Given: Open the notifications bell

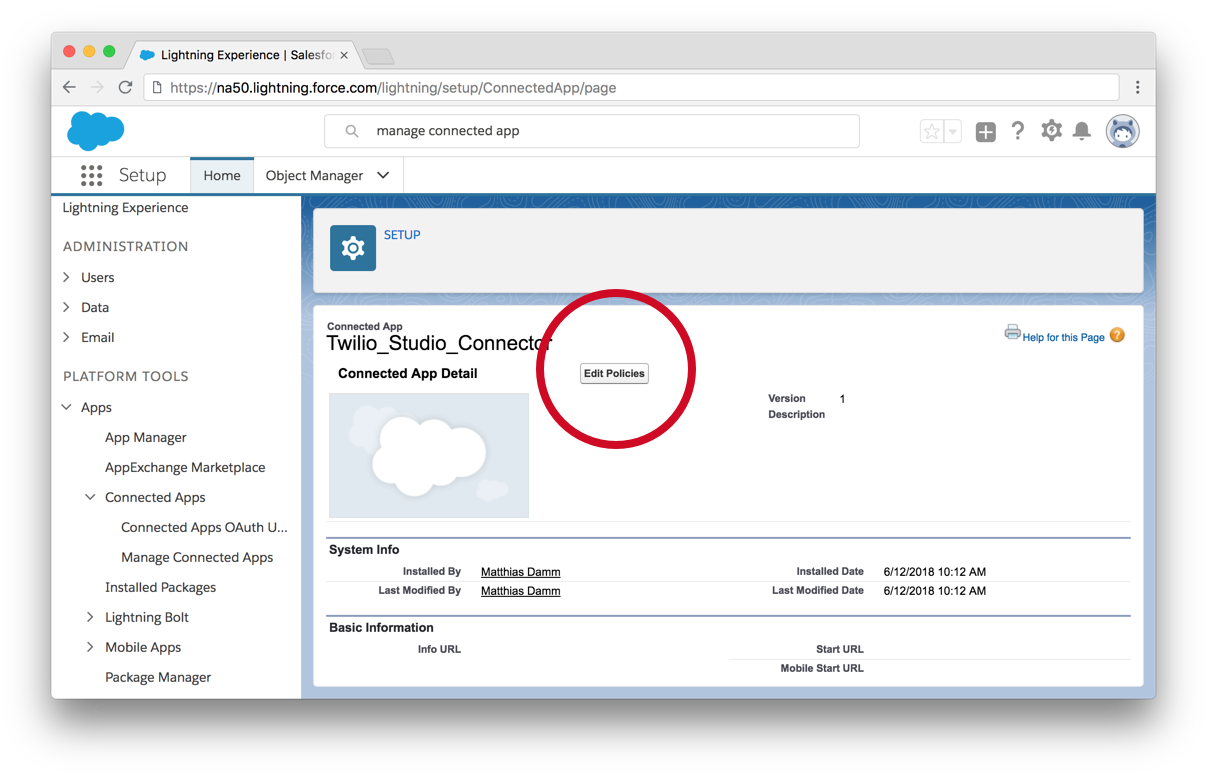Looking at the screenshot, I should point(1082,131).
